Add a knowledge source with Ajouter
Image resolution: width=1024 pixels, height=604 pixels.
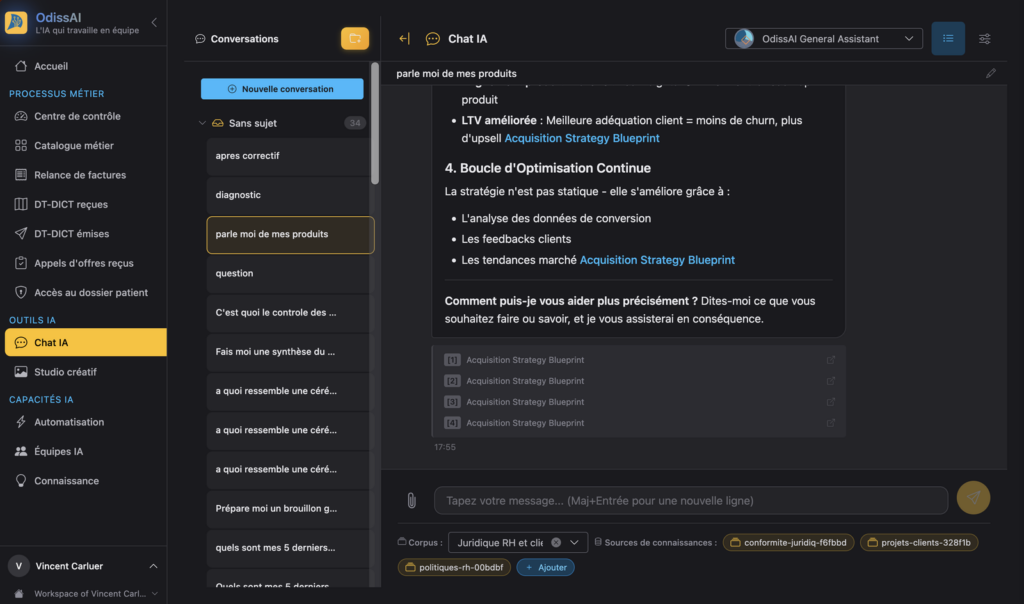[546, 567]
